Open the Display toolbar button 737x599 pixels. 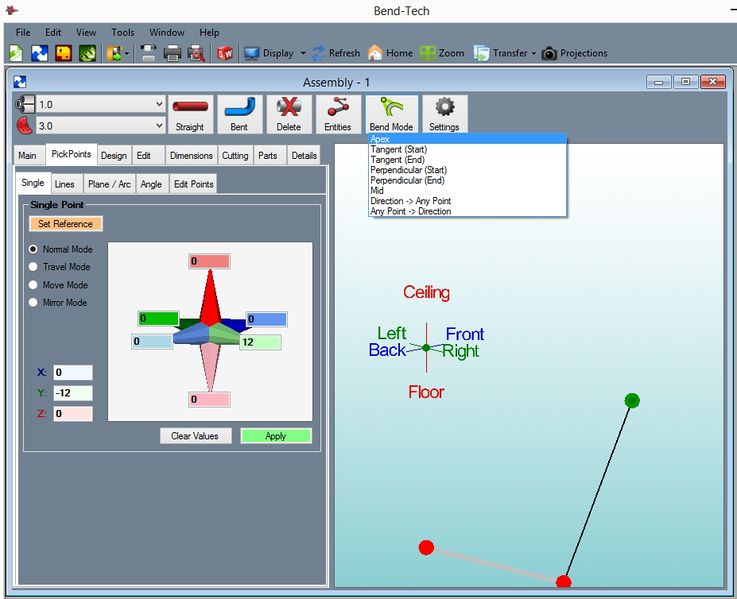click(269, 53)
